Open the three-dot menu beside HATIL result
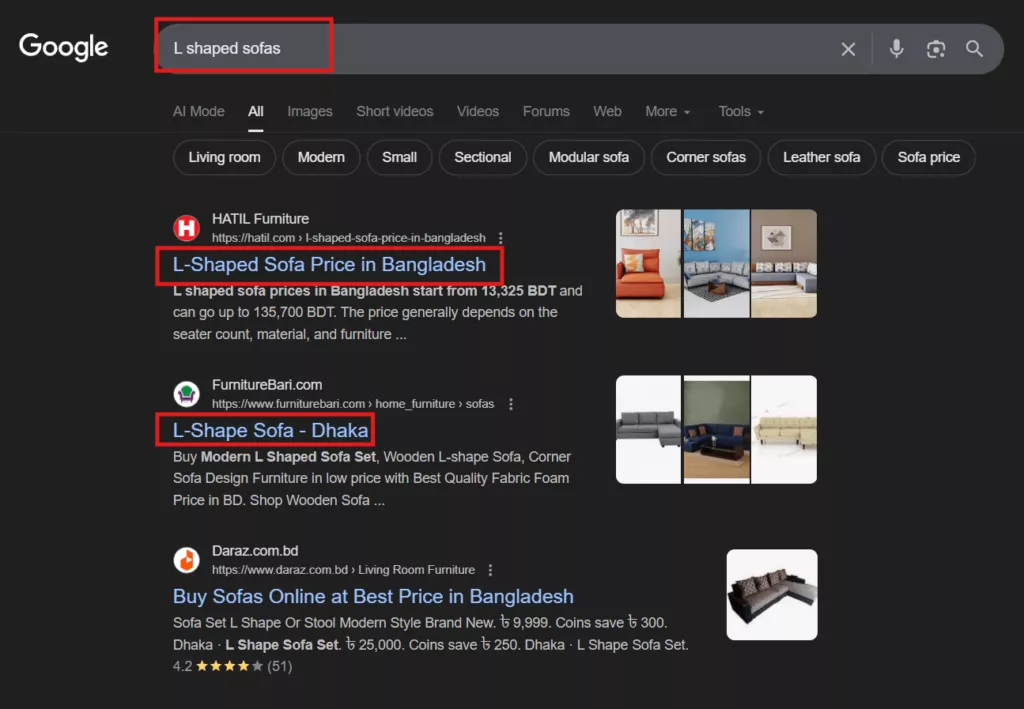 coord(501,237)
